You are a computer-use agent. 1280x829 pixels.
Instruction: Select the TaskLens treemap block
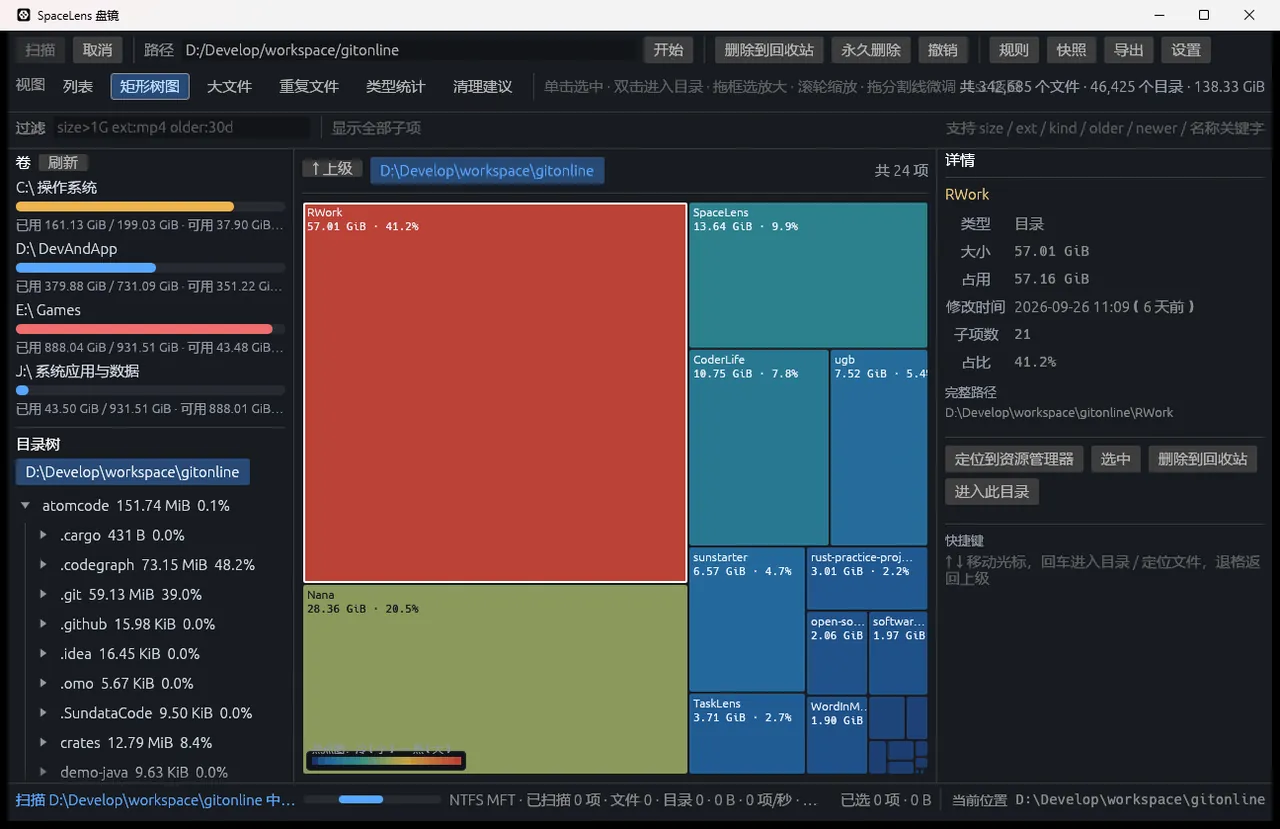tap(747, 734)
